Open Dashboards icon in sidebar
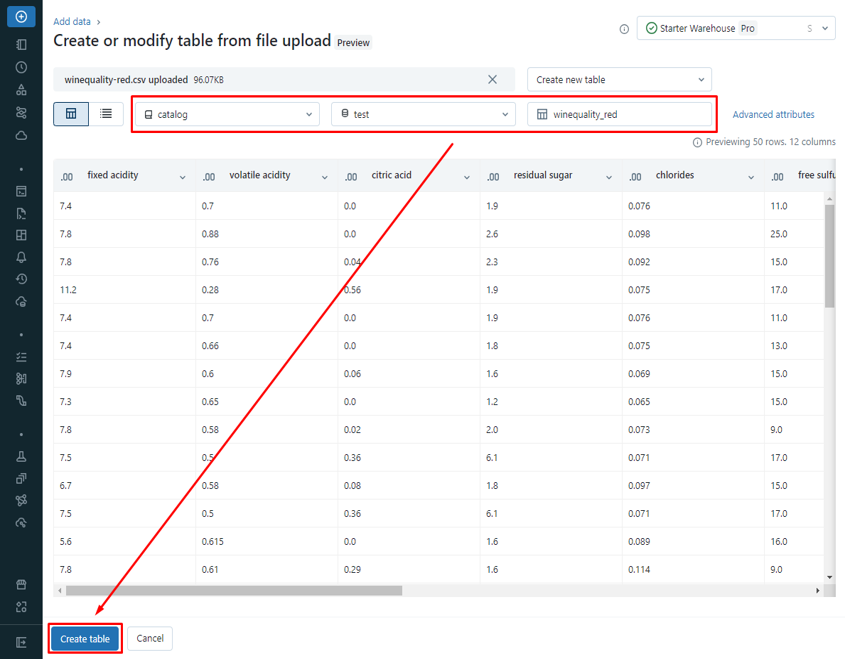Screen dimensions: 845x659 click(21, 235)
